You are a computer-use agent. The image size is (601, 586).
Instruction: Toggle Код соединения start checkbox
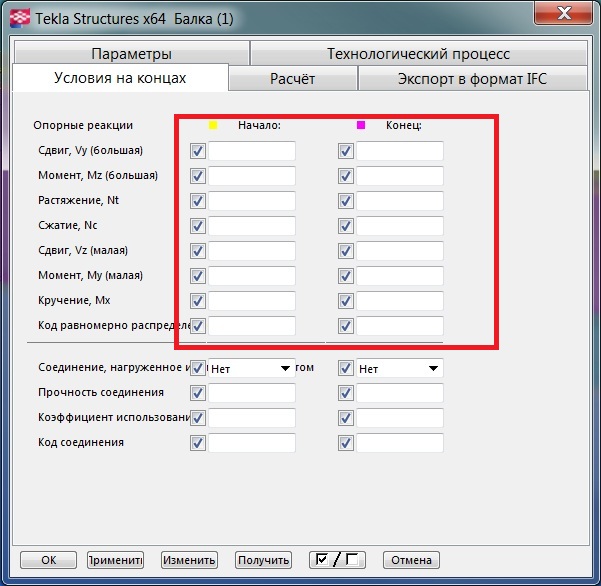198,443
